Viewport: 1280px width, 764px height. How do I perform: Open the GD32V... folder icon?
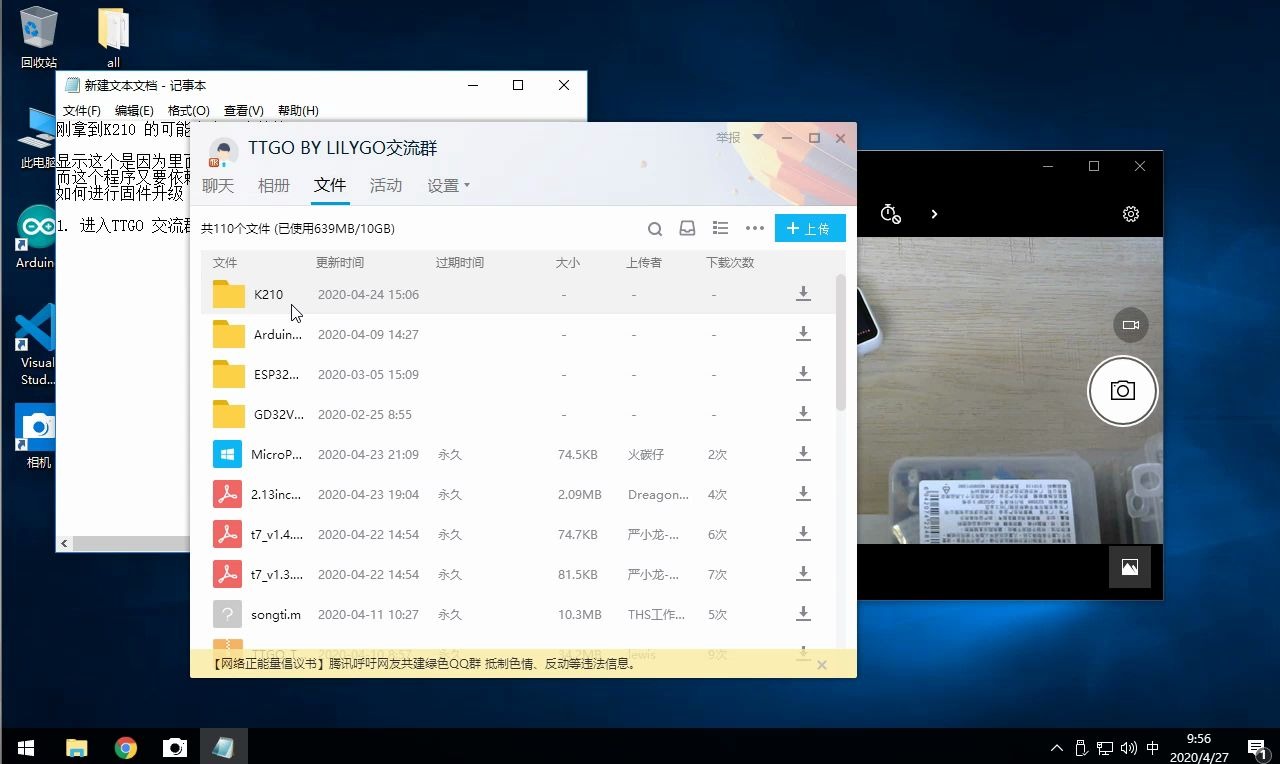pyautogui.click(x=228, y=414)
